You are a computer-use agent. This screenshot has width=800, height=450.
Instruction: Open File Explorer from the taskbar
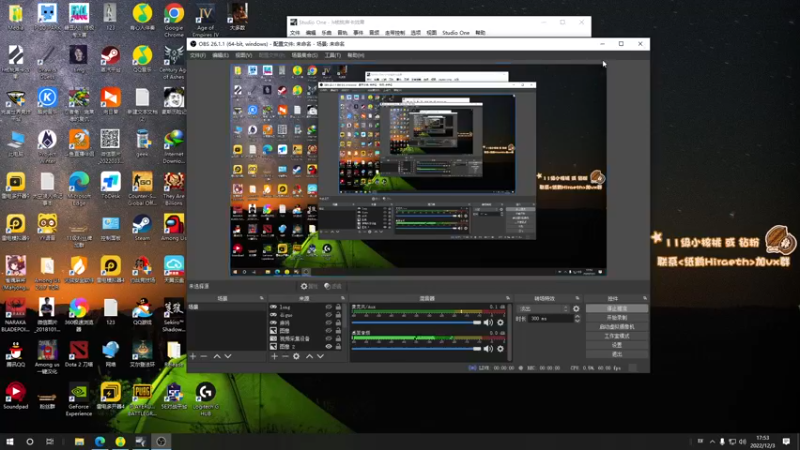[x=79, y=441]
